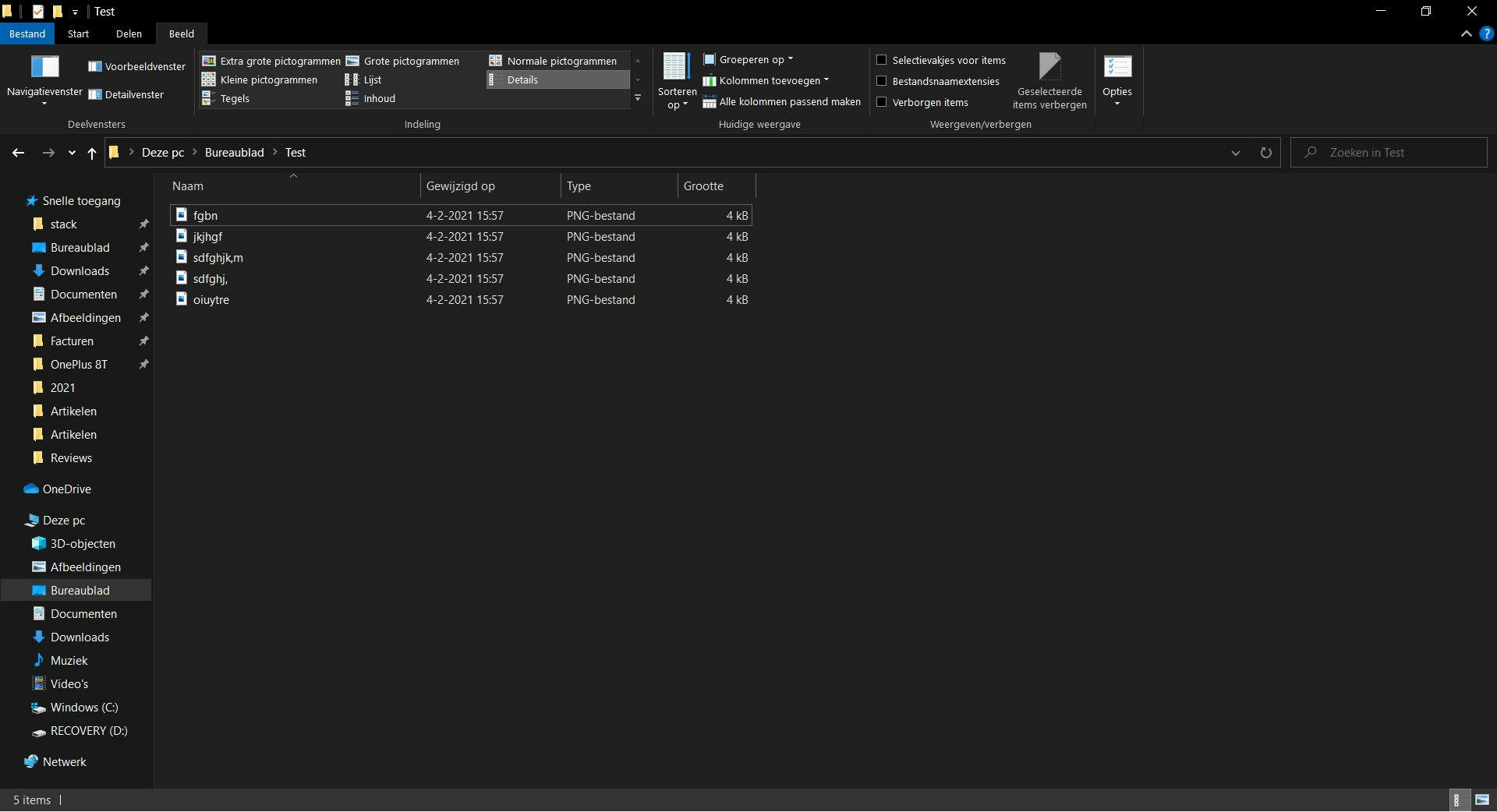Open the Opties folder options
Viewport: 1497px width, 812px height.
[1117, 79]
